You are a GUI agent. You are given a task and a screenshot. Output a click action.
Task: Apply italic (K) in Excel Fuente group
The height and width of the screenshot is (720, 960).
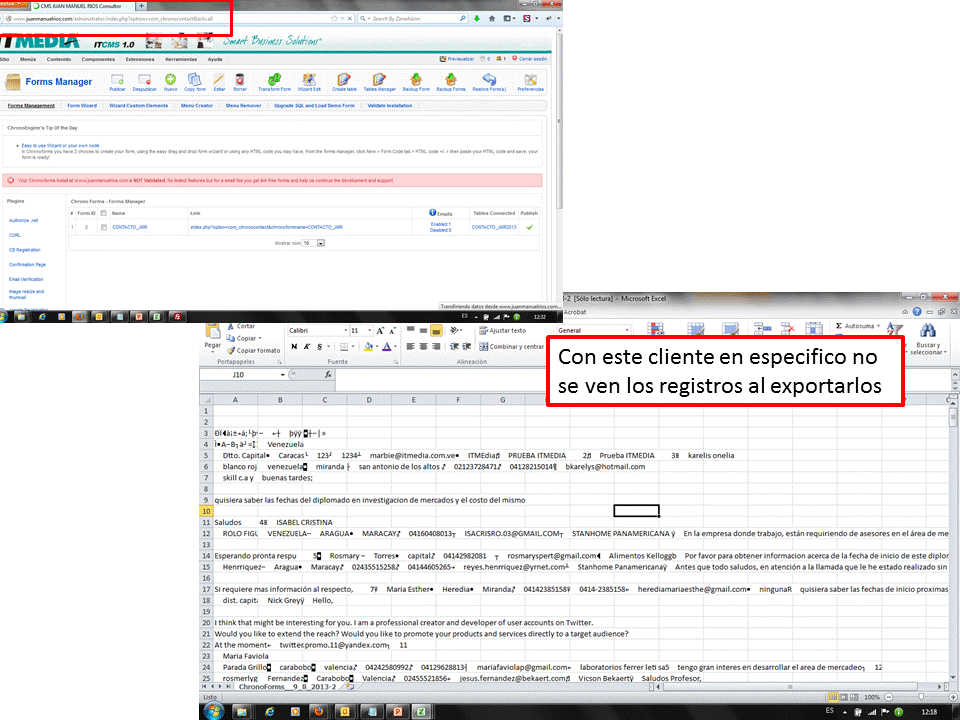pos(307,347)
